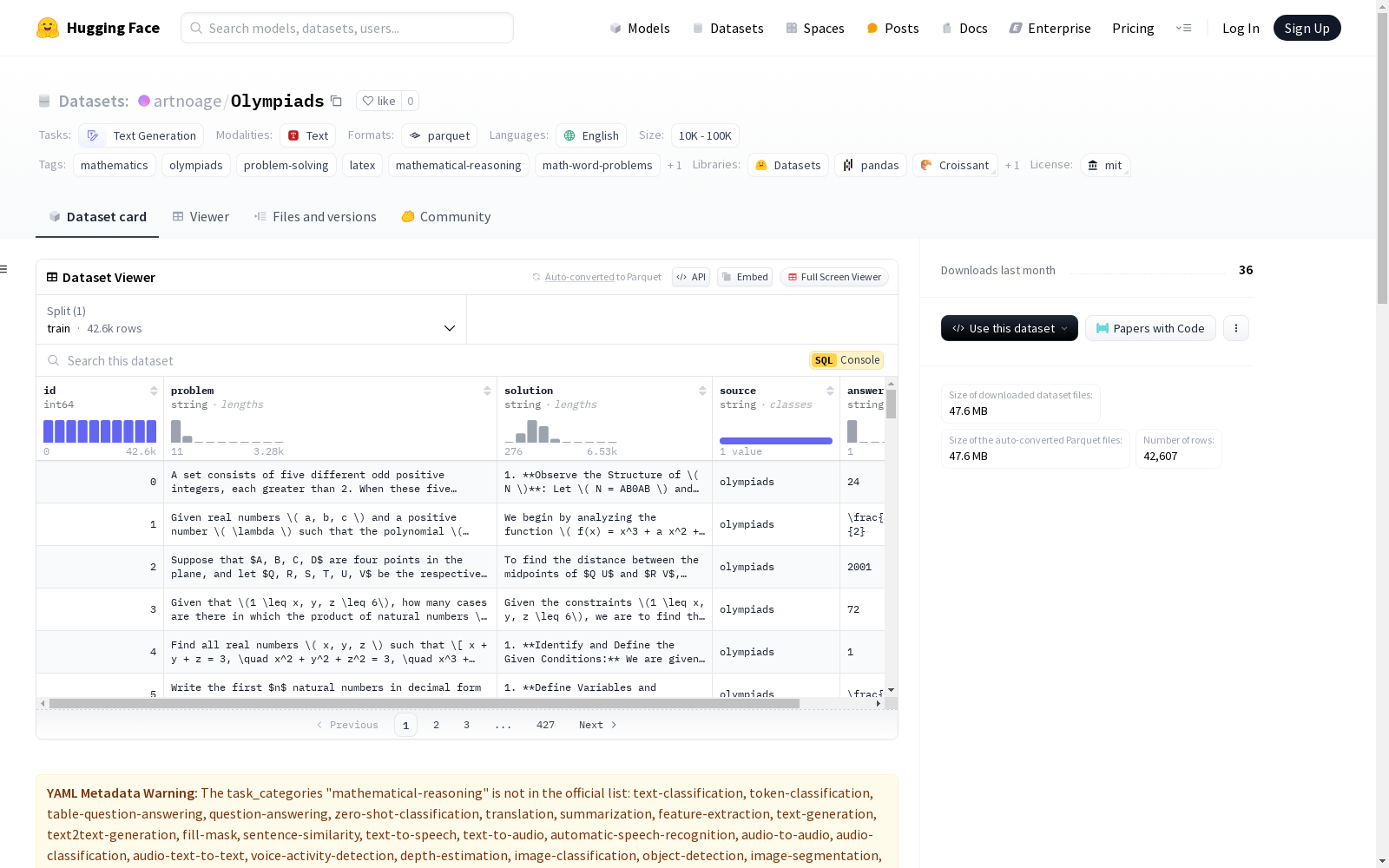Copy dataset name with the copy icon
This screenshot has height=868, width=1389.
(336, 101)
